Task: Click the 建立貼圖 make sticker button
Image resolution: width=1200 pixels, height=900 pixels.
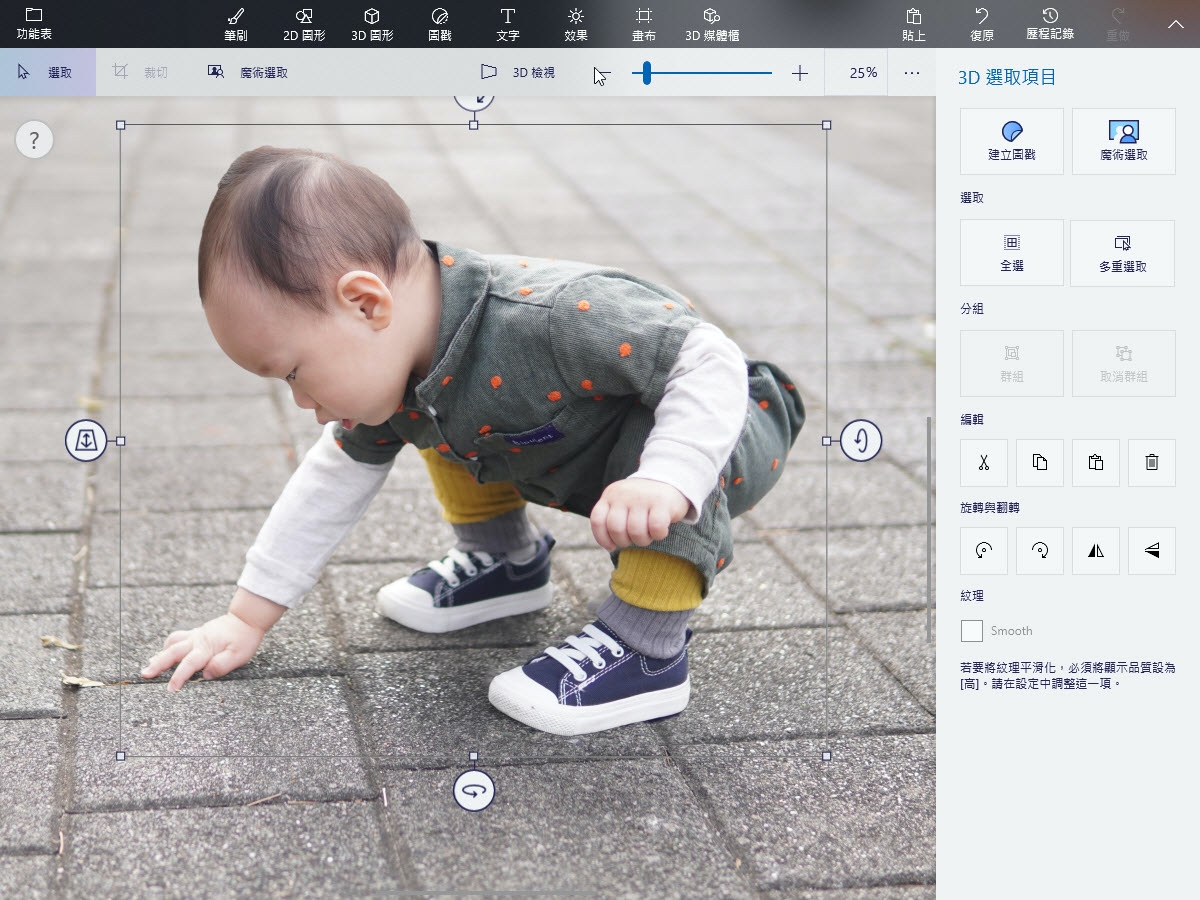Action: [1011, 141]
